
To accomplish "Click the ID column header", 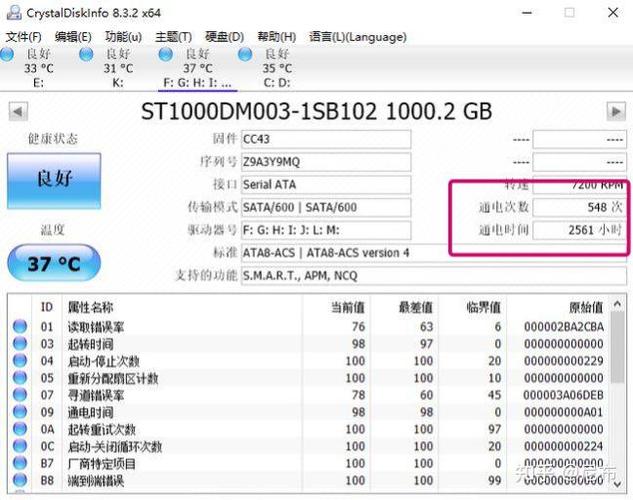I will [47, 307].
